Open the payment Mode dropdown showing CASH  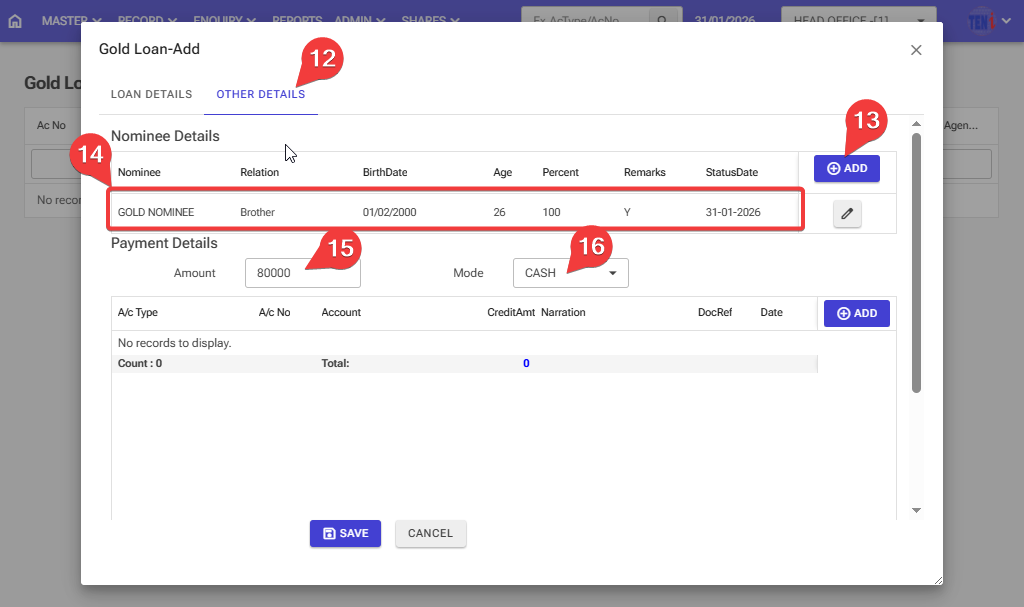click(x=570, y=273)
